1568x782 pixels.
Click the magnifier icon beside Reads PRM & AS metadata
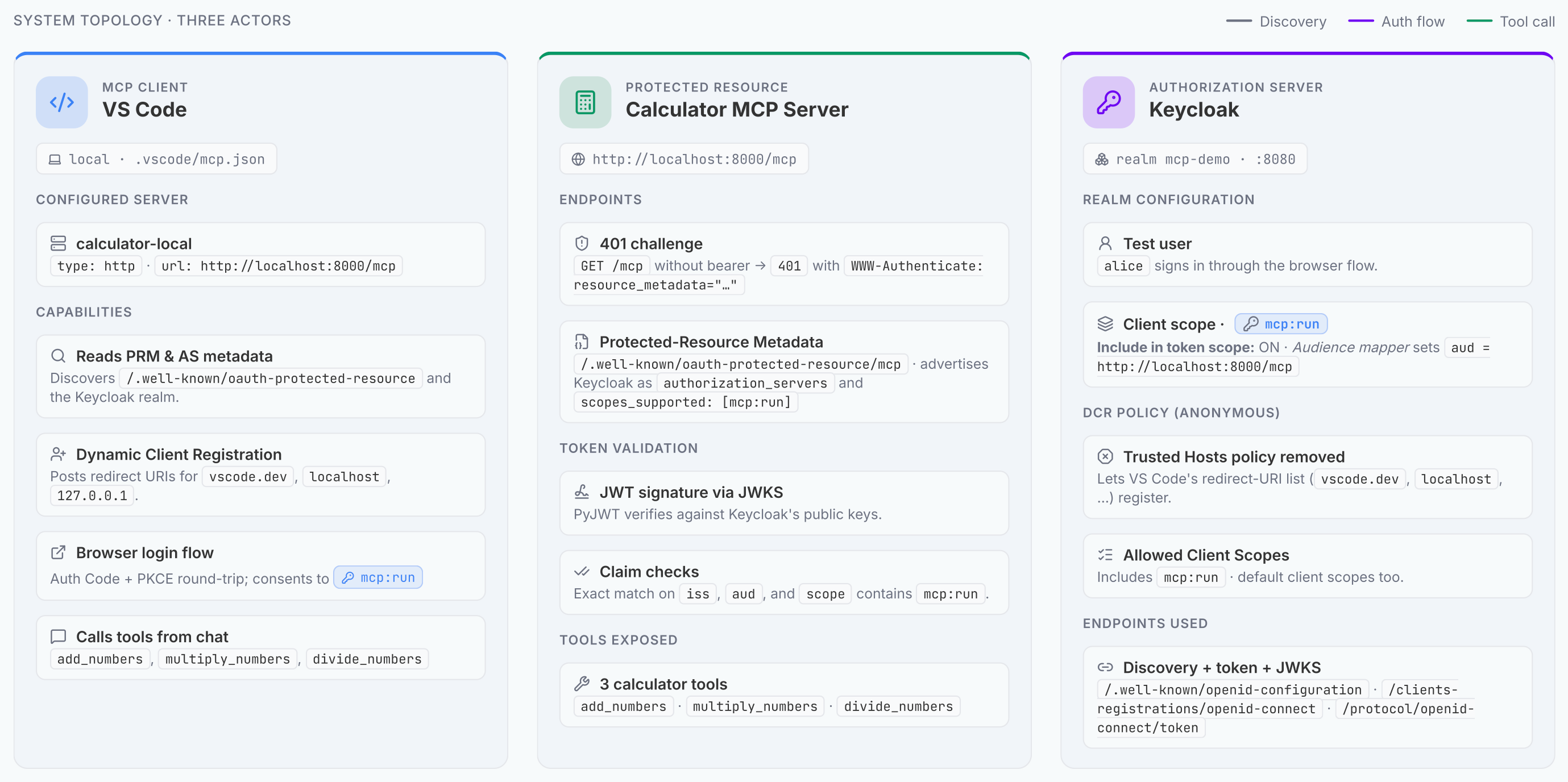(59, 356)
